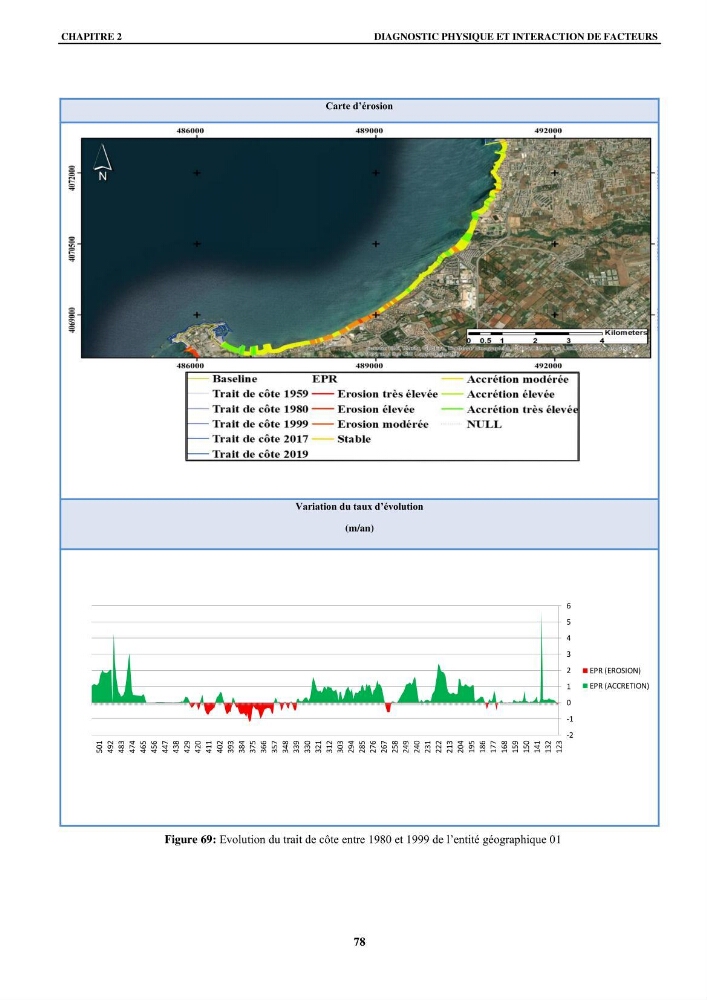
Task: Click top map coordinate label '486000'
Action: tap(190, 131)
